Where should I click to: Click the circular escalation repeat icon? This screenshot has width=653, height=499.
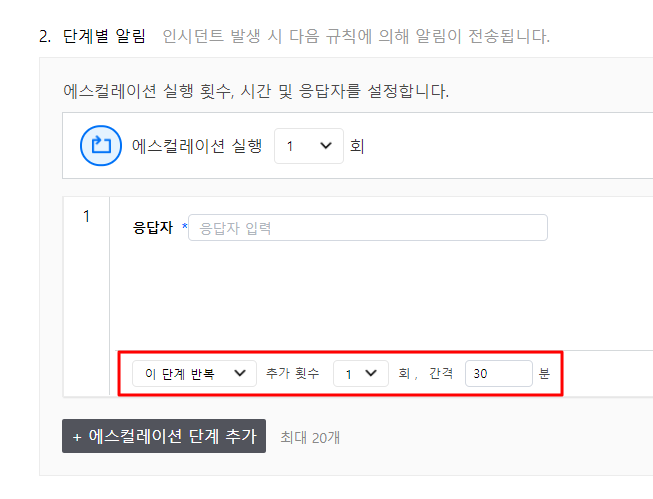(x=100, y=146)
